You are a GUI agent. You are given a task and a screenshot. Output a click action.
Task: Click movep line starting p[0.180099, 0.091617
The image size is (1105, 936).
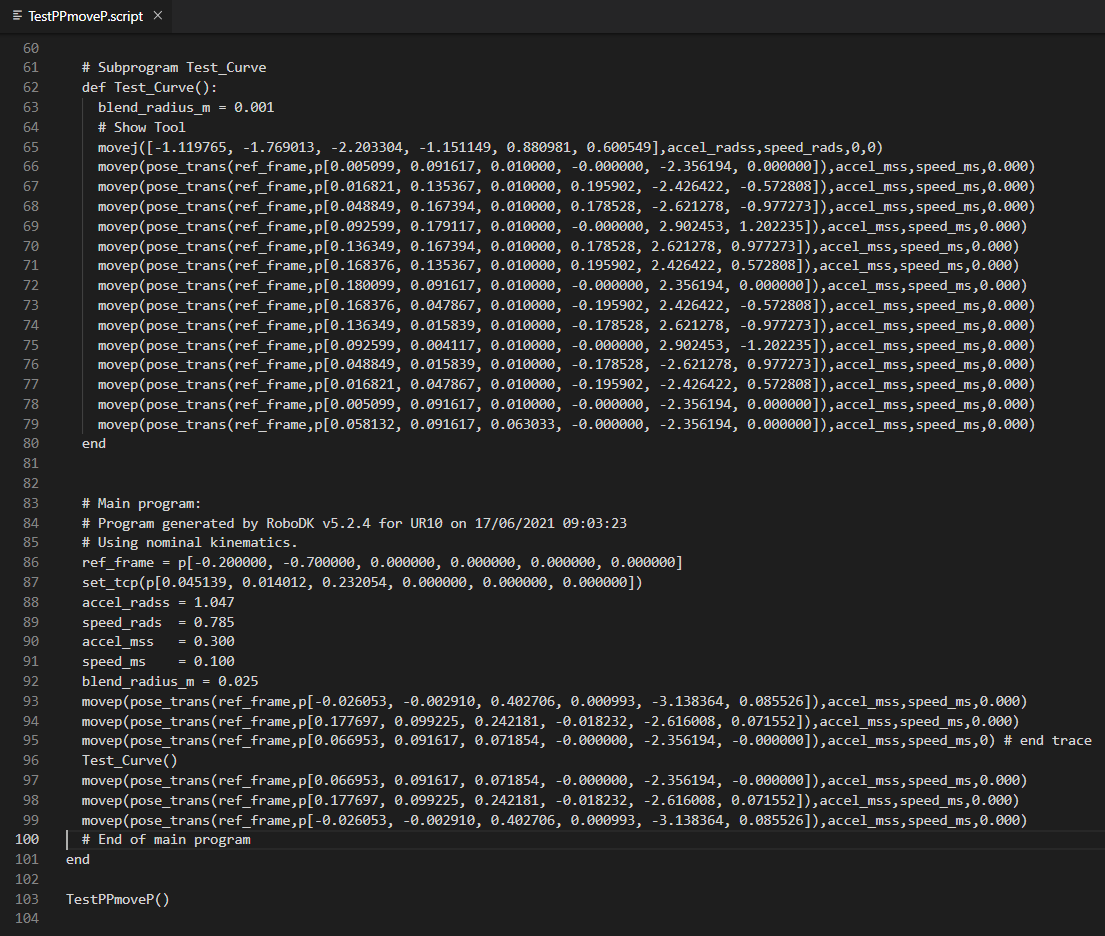point(562,285)
